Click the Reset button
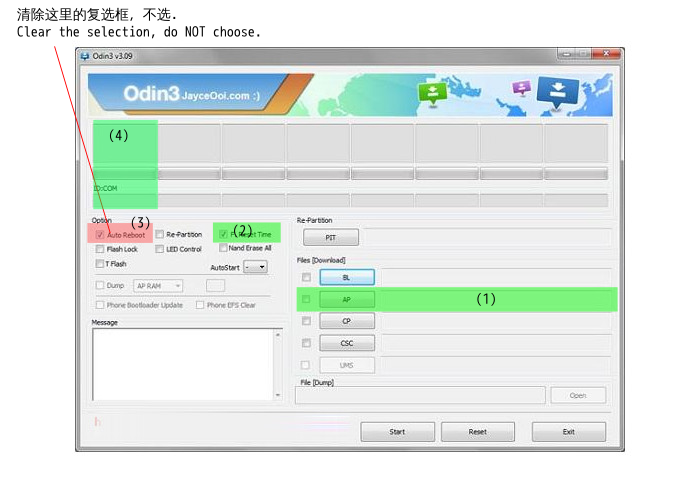The width and height of the screenshot is (700, 500). pos(478,432)
